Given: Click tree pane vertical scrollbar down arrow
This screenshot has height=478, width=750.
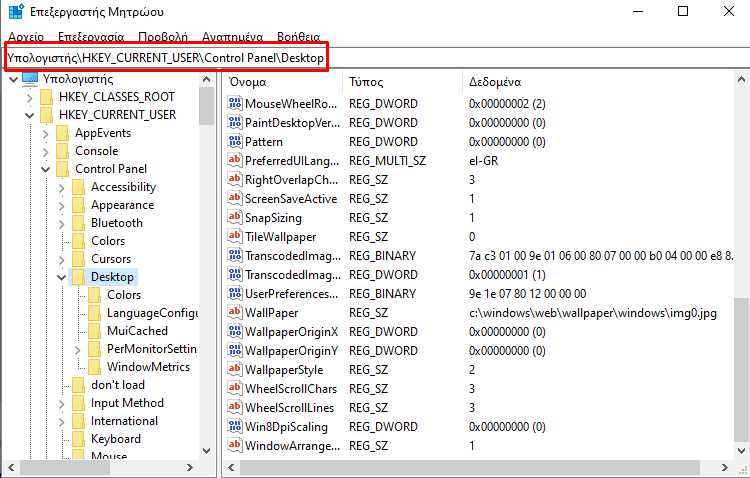Looking at the screenshot, I should pyautogui.click(x=207, y=451).
